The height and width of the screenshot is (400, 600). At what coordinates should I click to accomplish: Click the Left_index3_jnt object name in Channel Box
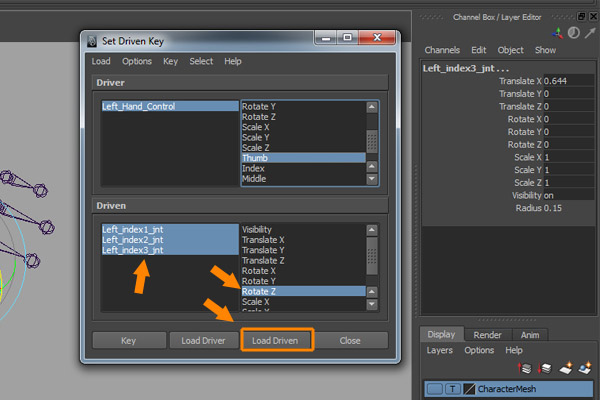click(x=466, y=69)
